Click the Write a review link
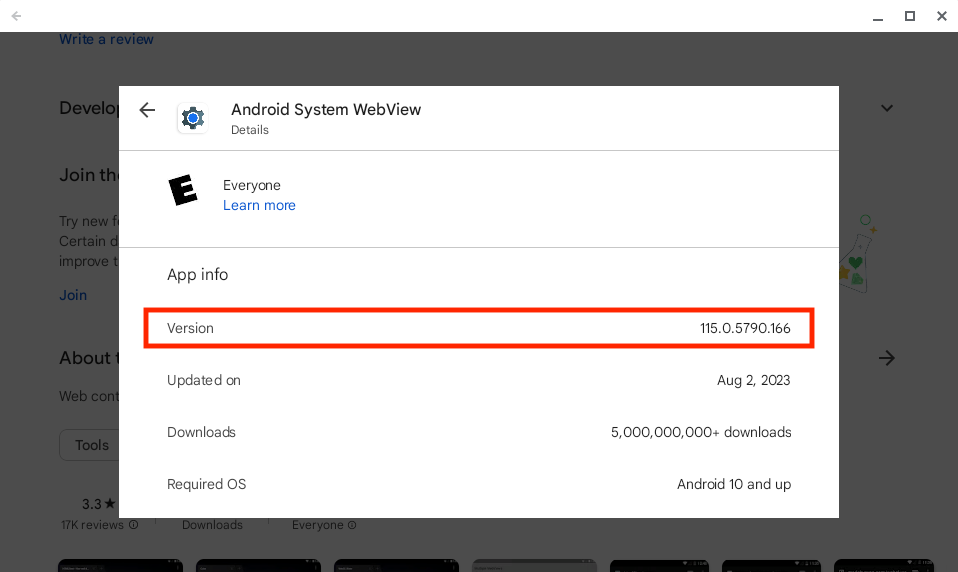This screenshot has width=958, height=572. [x=106, y=39]
